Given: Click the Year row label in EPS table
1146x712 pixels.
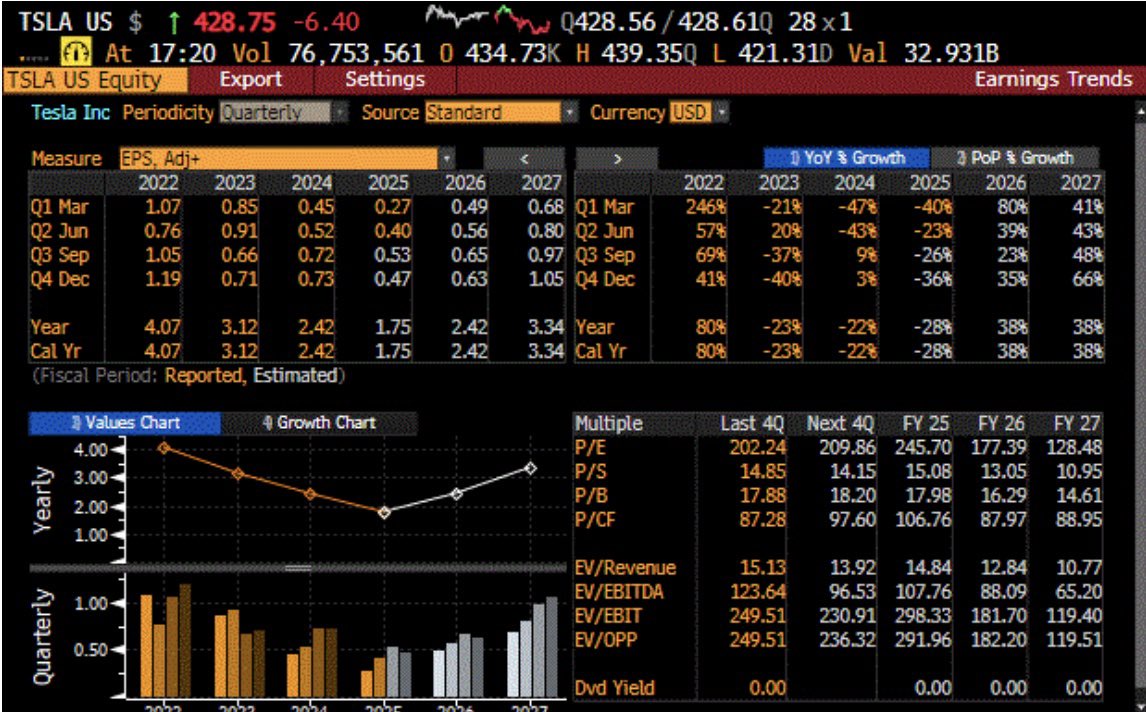Looking at the screenshot, I should click(49, 327).
